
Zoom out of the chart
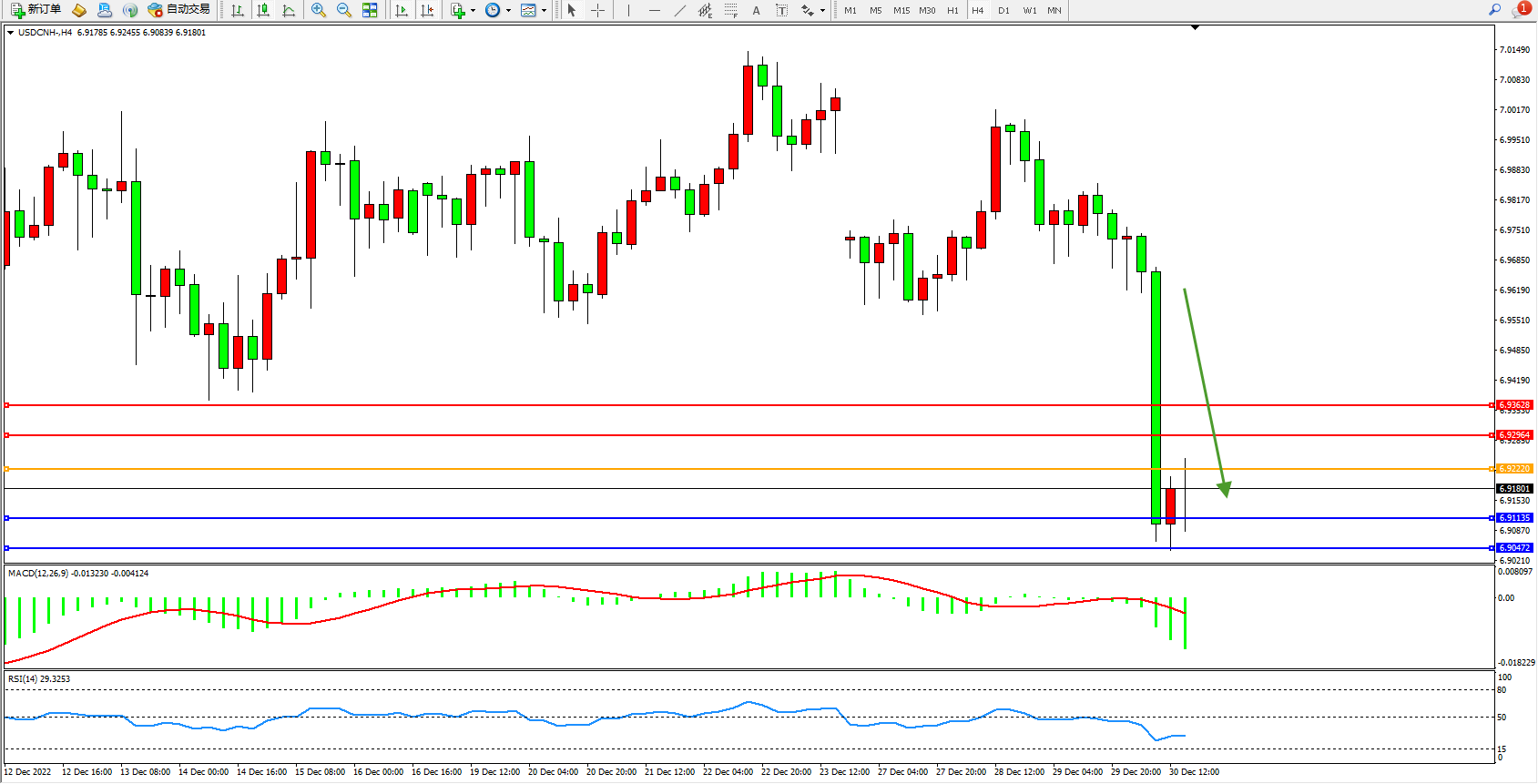point(344,10)
